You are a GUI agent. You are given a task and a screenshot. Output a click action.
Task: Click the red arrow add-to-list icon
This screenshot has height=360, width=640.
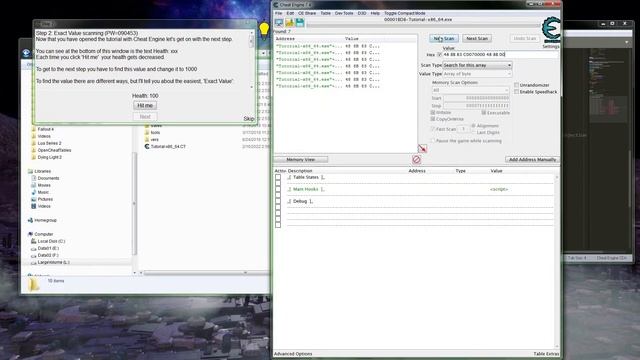[x=422, y=149]
